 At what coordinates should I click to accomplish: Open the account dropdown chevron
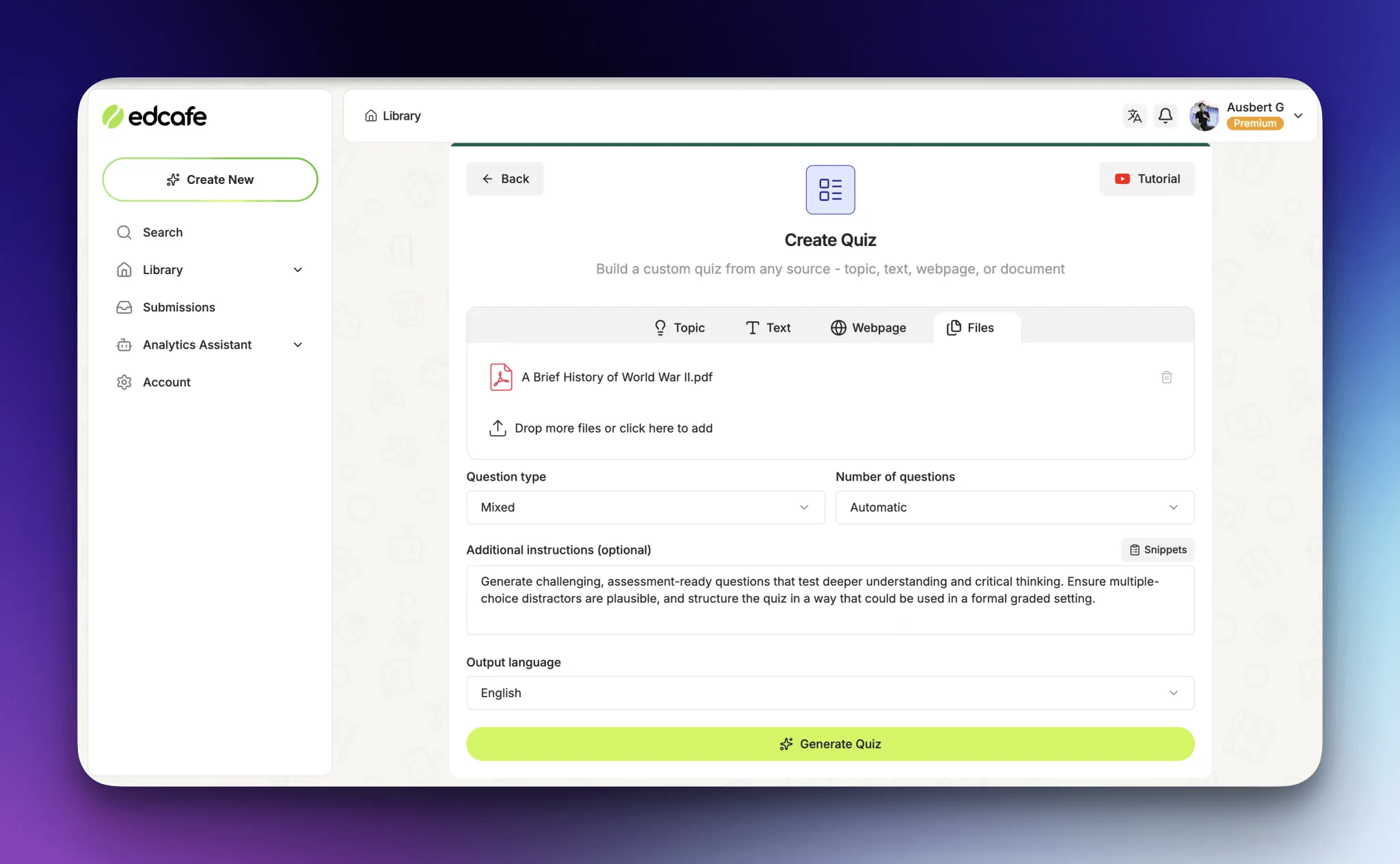1298,116
